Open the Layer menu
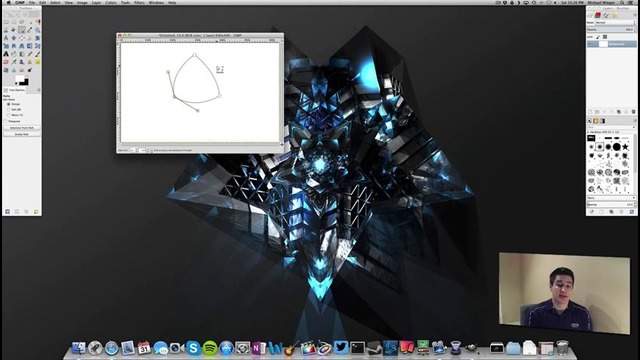Image resolution: width=640 pixels, height=360 pixels. tap(96, 2)
